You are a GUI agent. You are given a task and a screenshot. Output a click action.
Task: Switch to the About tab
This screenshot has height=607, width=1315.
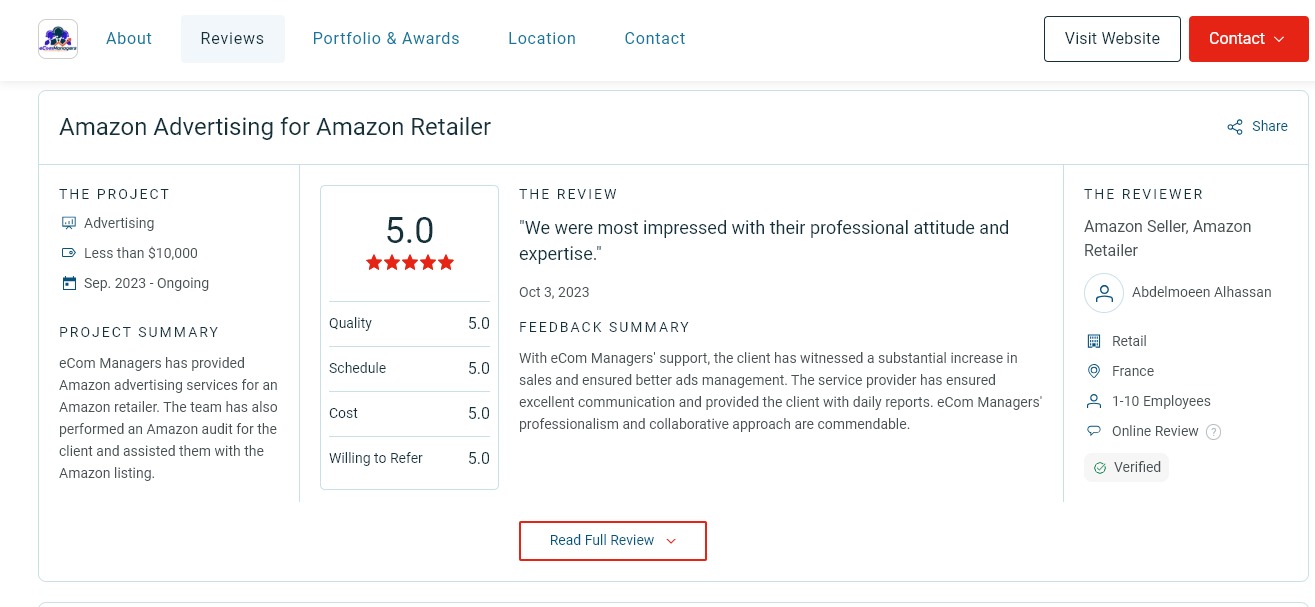(x=129, y=39)
